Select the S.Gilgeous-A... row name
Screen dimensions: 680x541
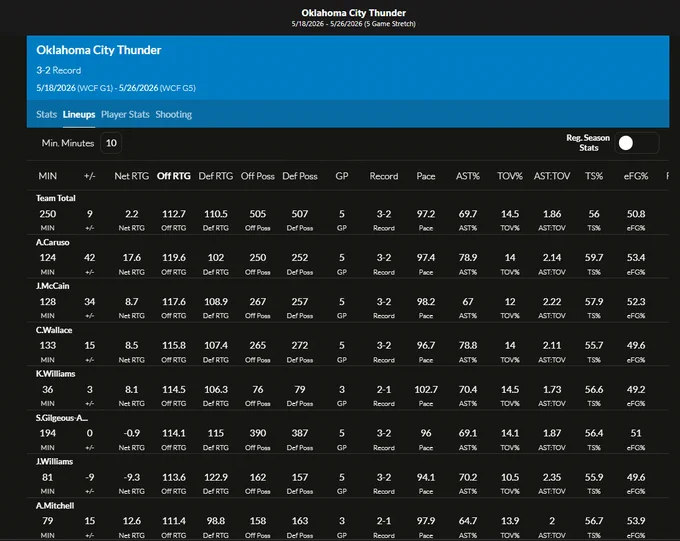(x=62, y=418)
